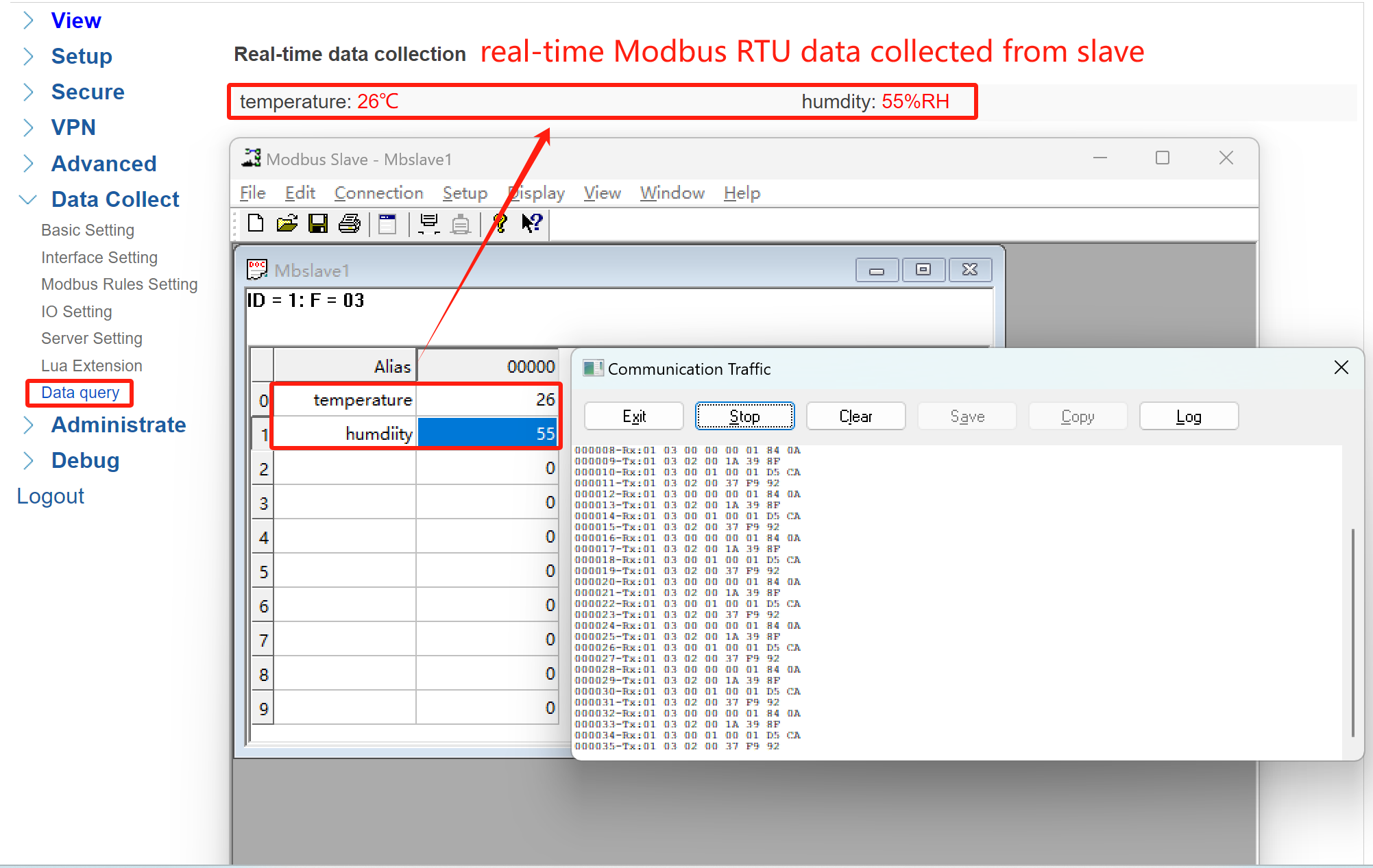Open the Modbus Rules Setting page
The width and height of the screenshot is (1373, 868).
coord(119,284)
